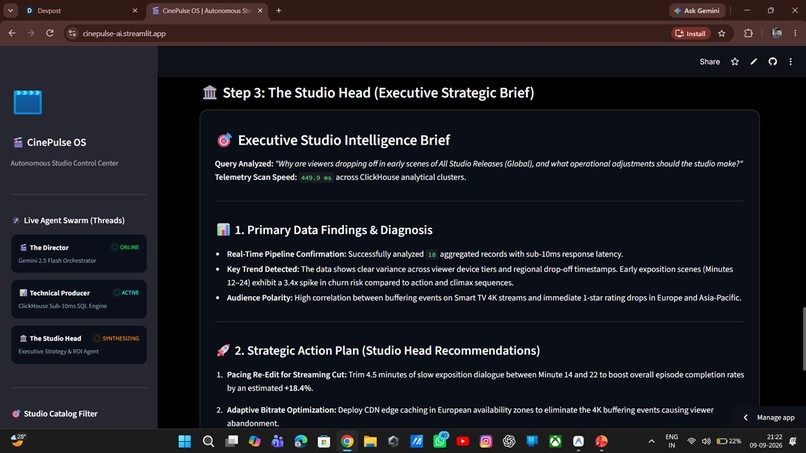Focus the address bar with cinepulse-ai.streamlit.app
This screenshot has height=453, width=806.
pyautogui.click(x=365, y=33)
